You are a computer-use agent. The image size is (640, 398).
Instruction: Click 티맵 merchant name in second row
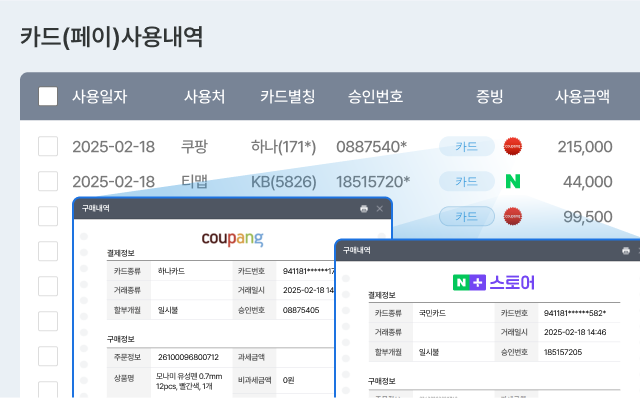(194, 182)
